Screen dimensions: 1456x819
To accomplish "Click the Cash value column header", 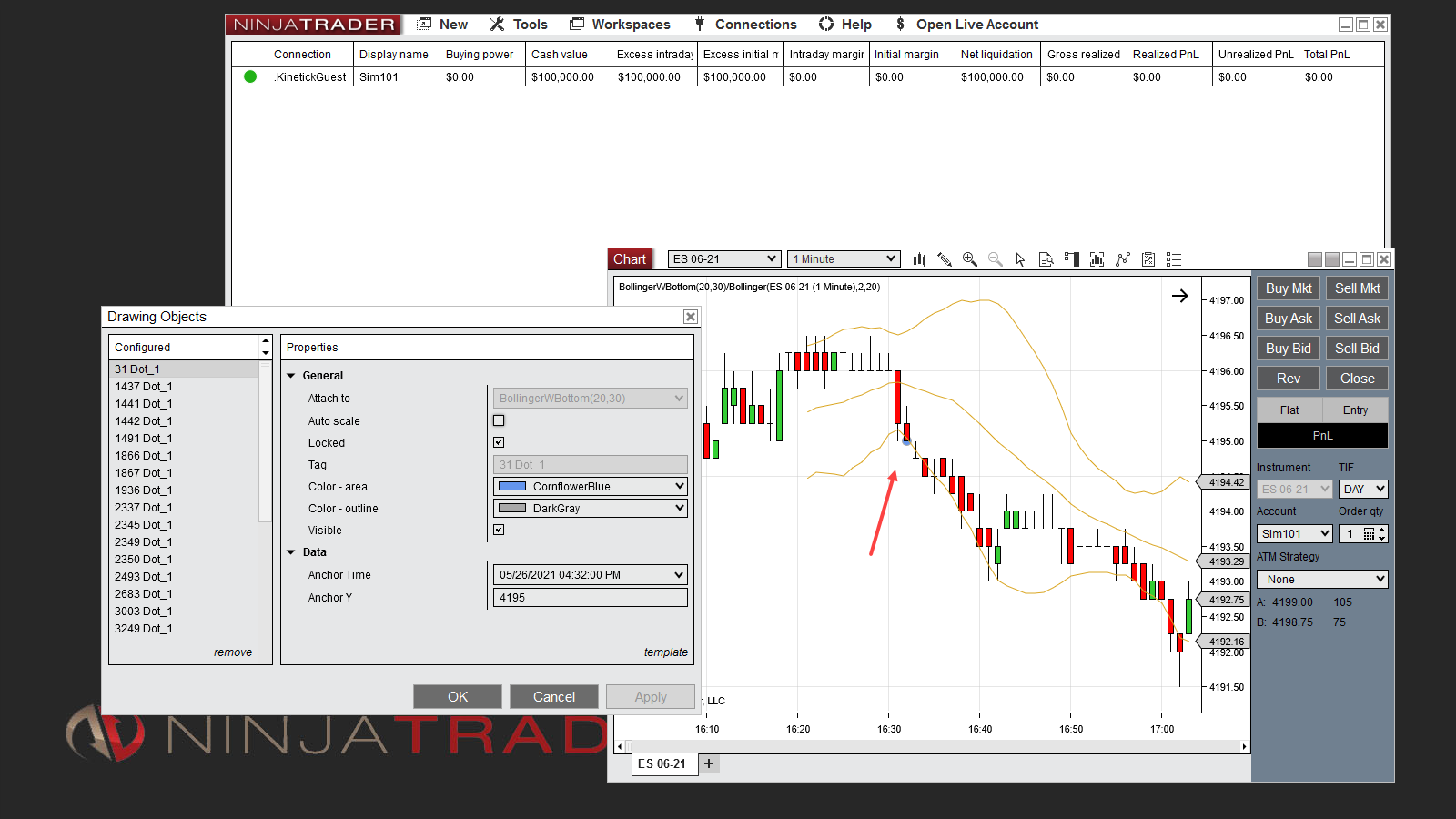I will 568,55.
